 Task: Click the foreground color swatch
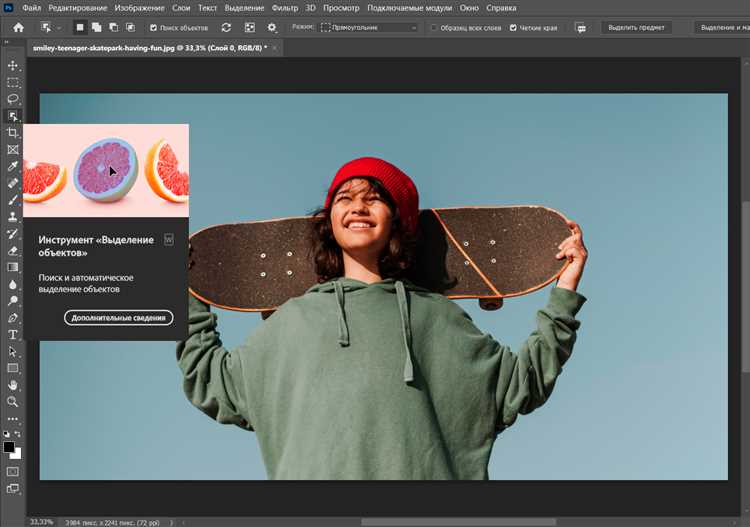[9, 447]
